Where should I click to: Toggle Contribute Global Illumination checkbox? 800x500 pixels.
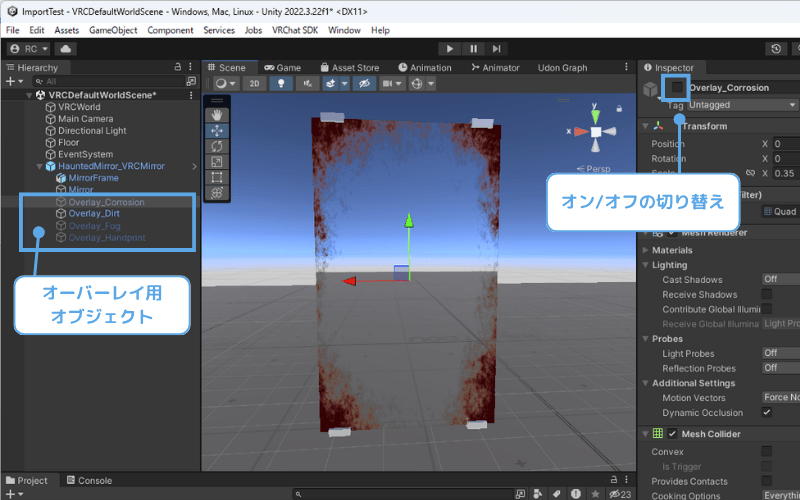point(766,309)
